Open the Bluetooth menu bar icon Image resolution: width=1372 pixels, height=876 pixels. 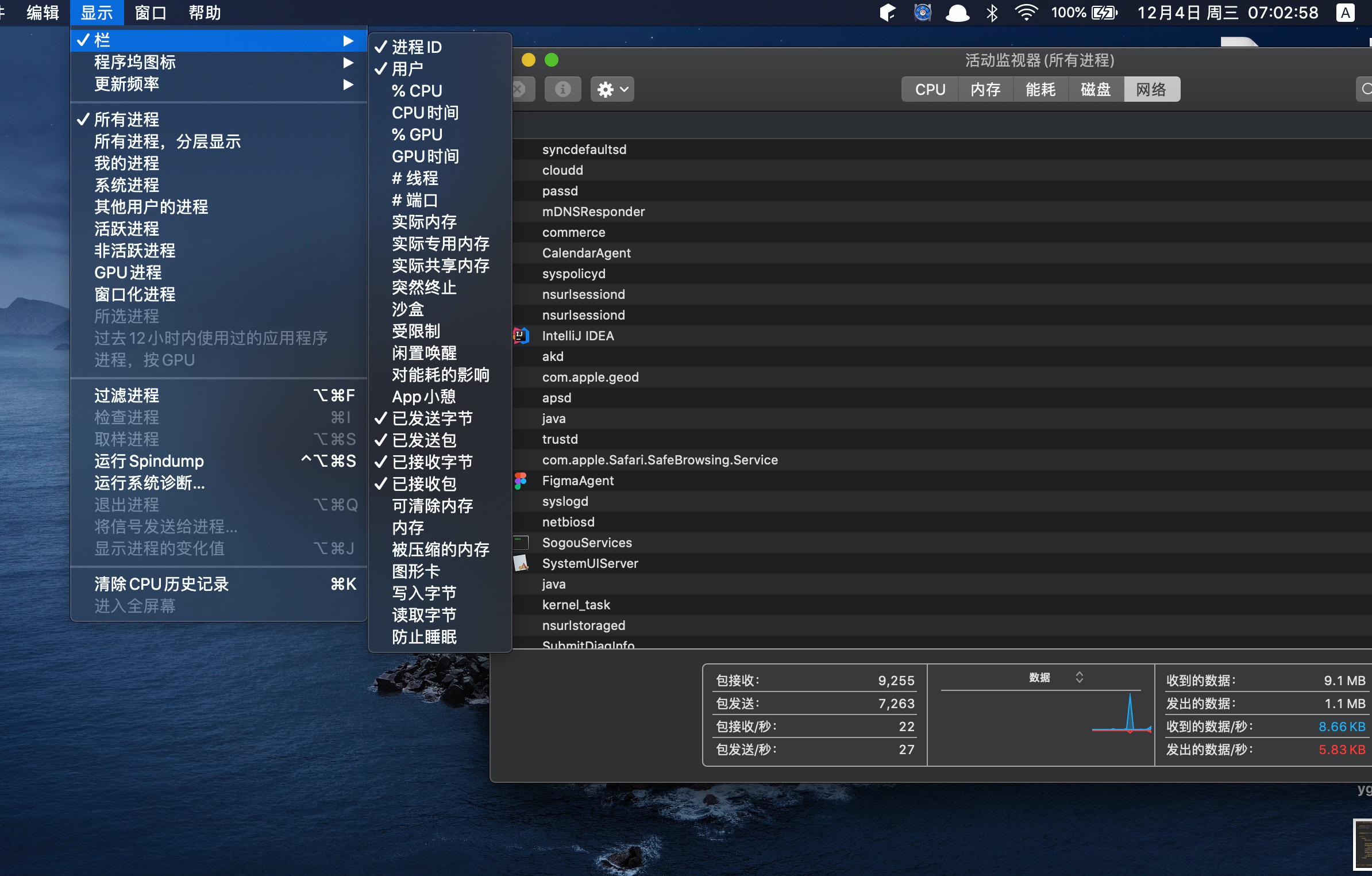coord(992,13)
